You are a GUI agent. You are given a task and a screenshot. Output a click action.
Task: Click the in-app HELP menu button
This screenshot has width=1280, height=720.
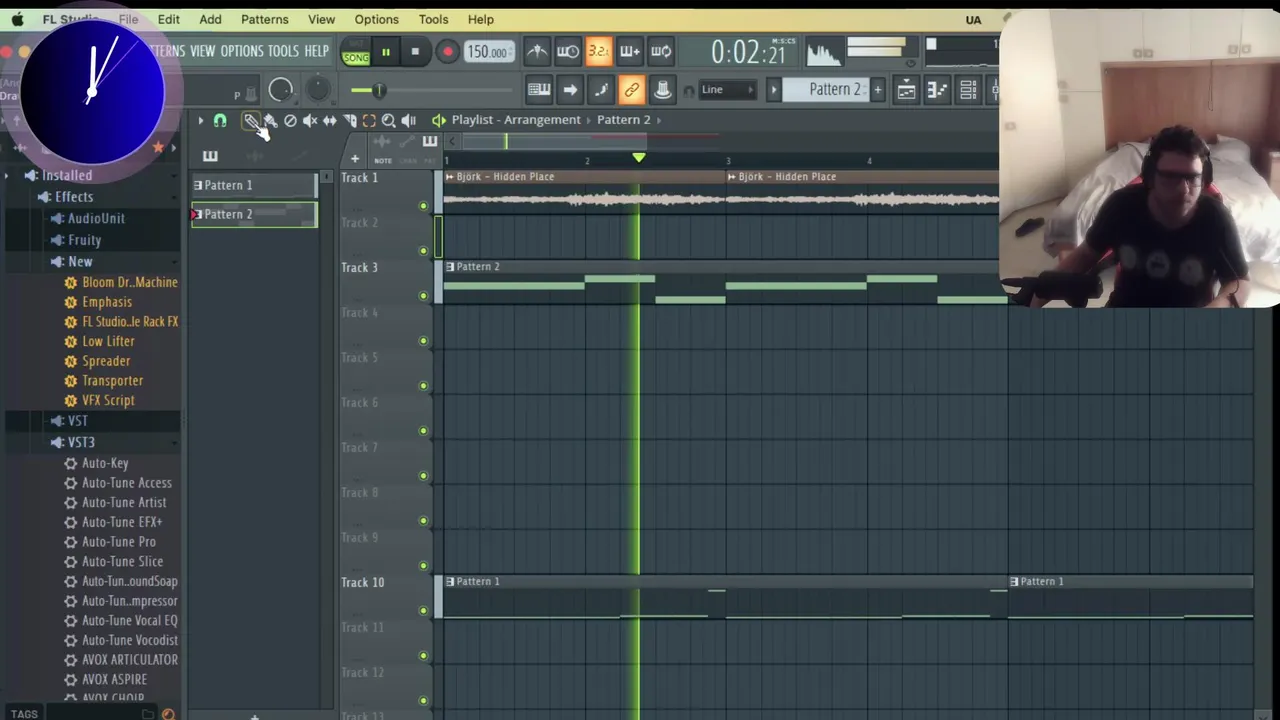point(316,51)
